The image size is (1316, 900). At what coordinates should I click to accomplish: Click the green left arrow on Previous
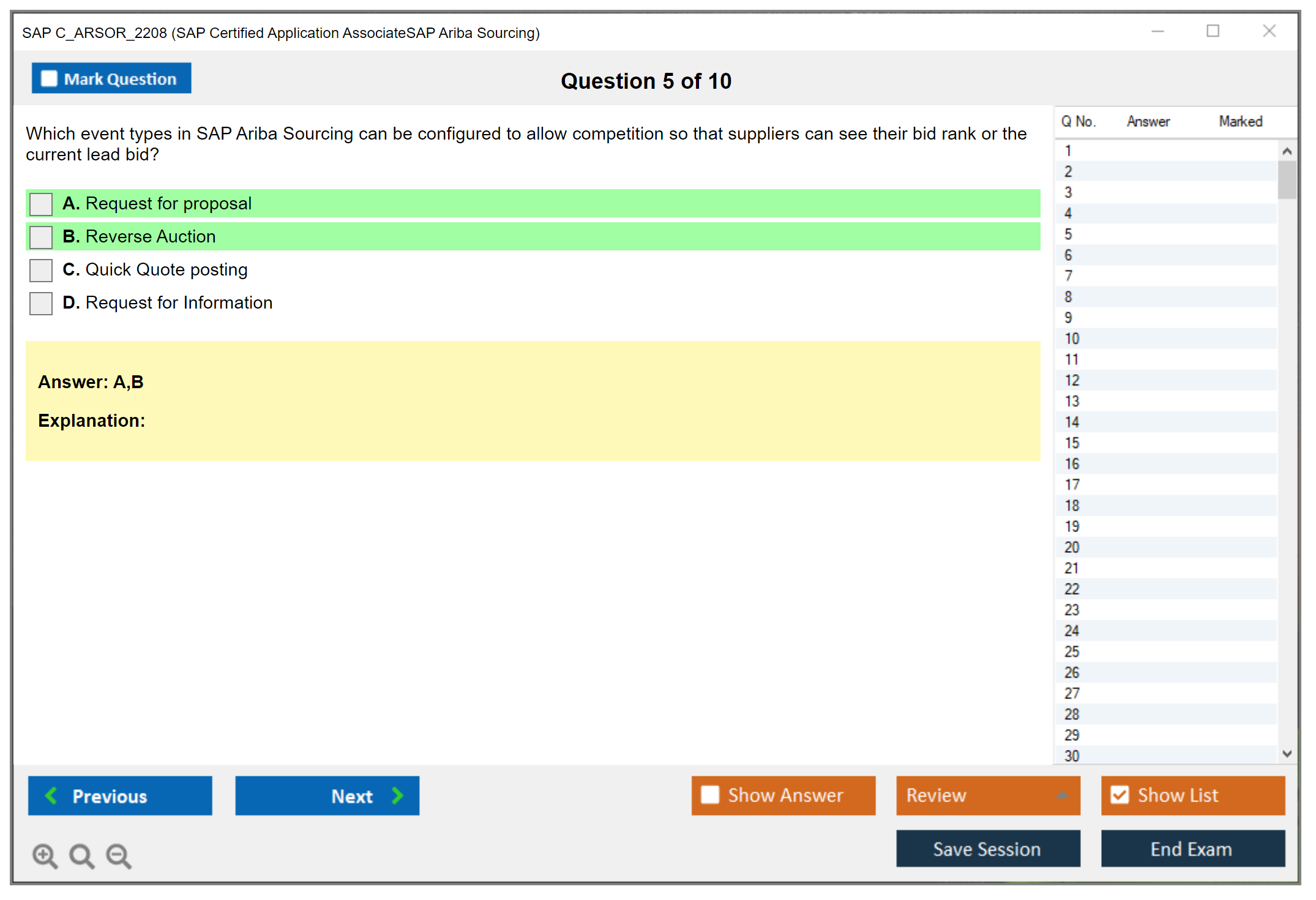point(51,795)
